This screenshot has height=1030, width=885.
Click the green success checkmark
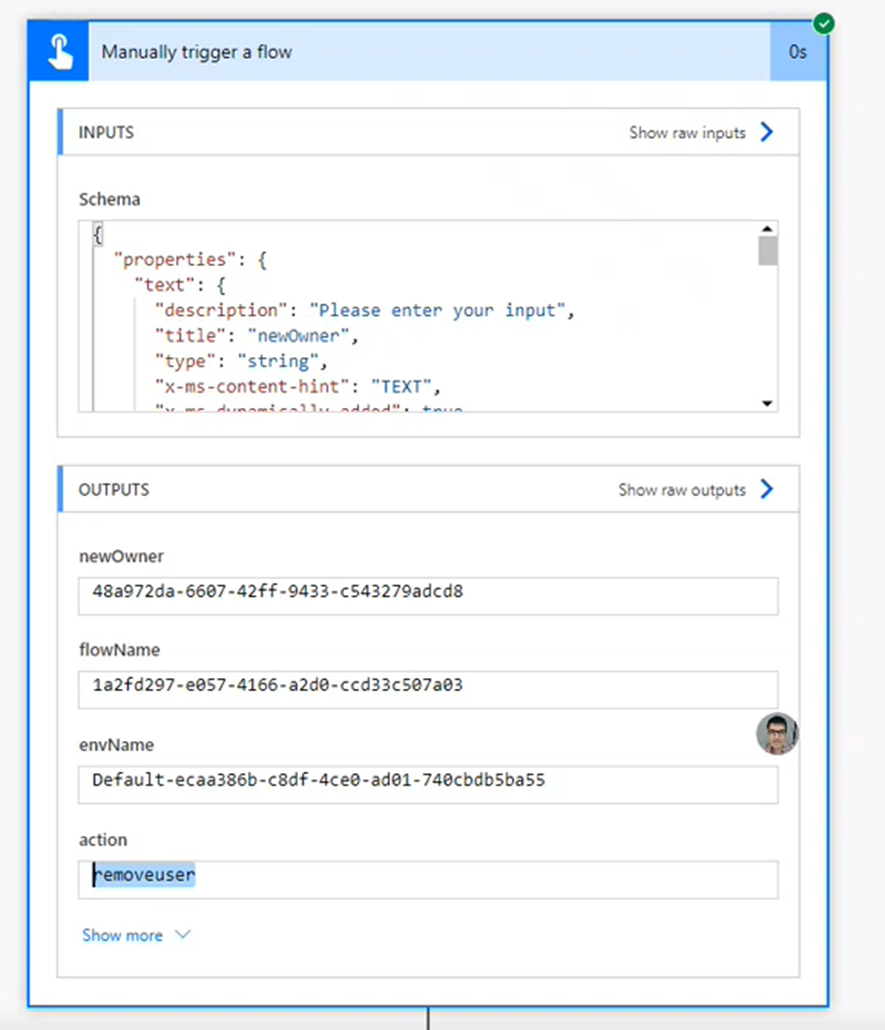(x=823, y=22)
